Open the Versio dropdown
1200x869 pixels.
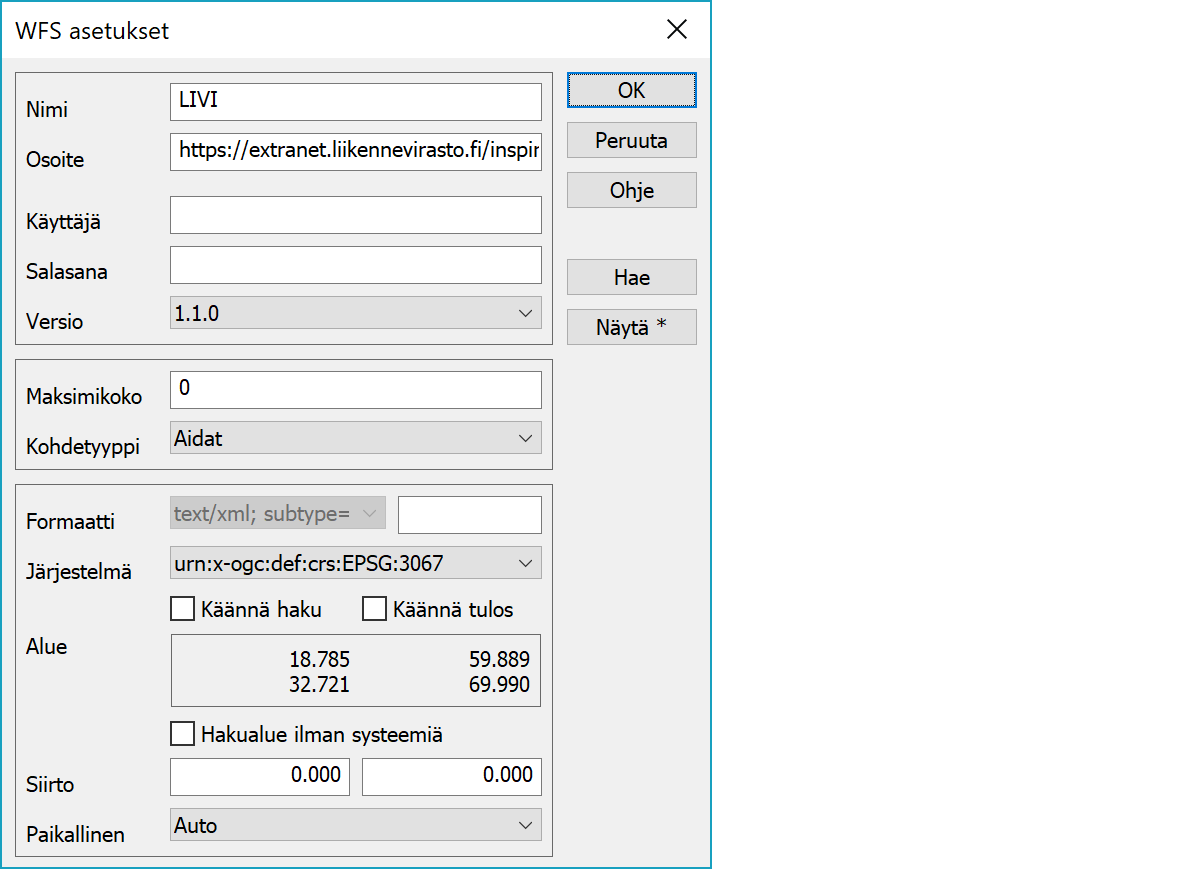pos(355,313)
